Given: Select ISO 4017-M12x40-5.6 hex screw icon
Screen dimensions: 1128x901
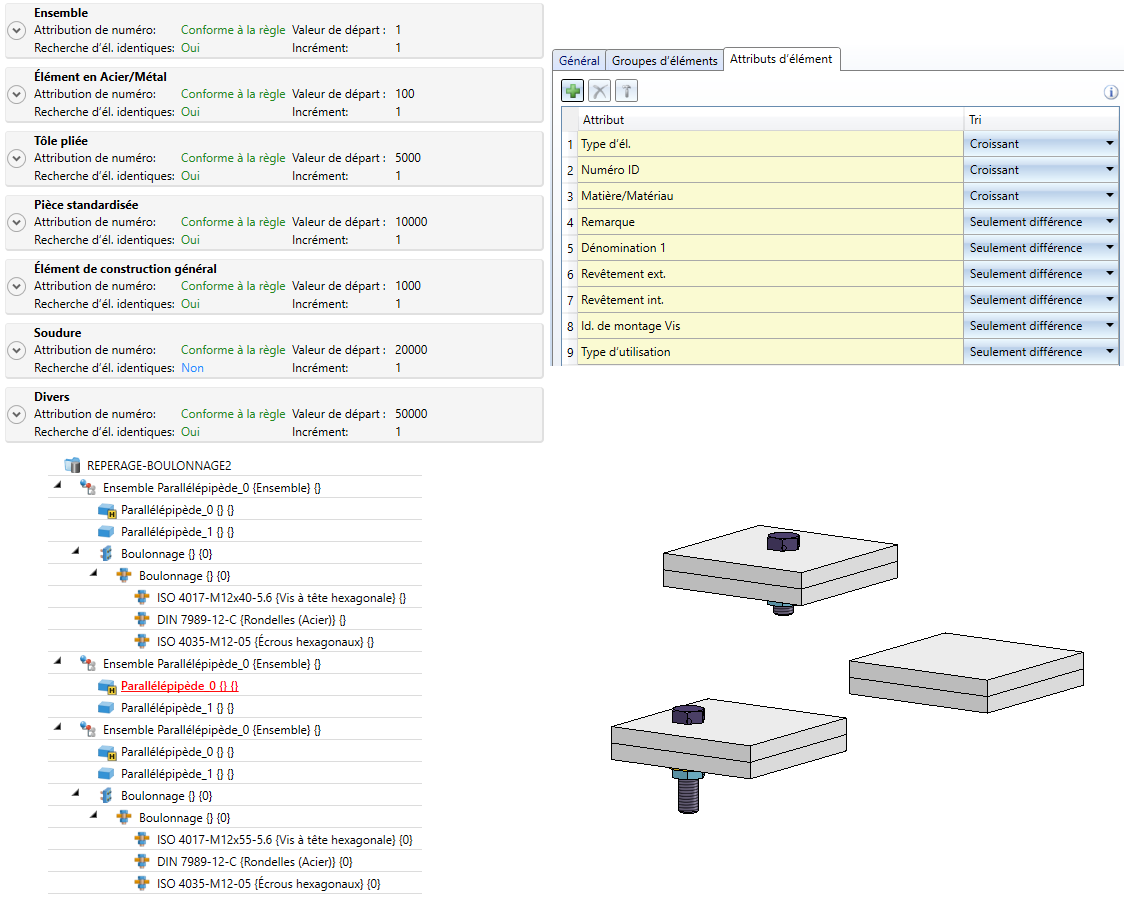Looking at the screenshot, I should [x=142, y=597].
